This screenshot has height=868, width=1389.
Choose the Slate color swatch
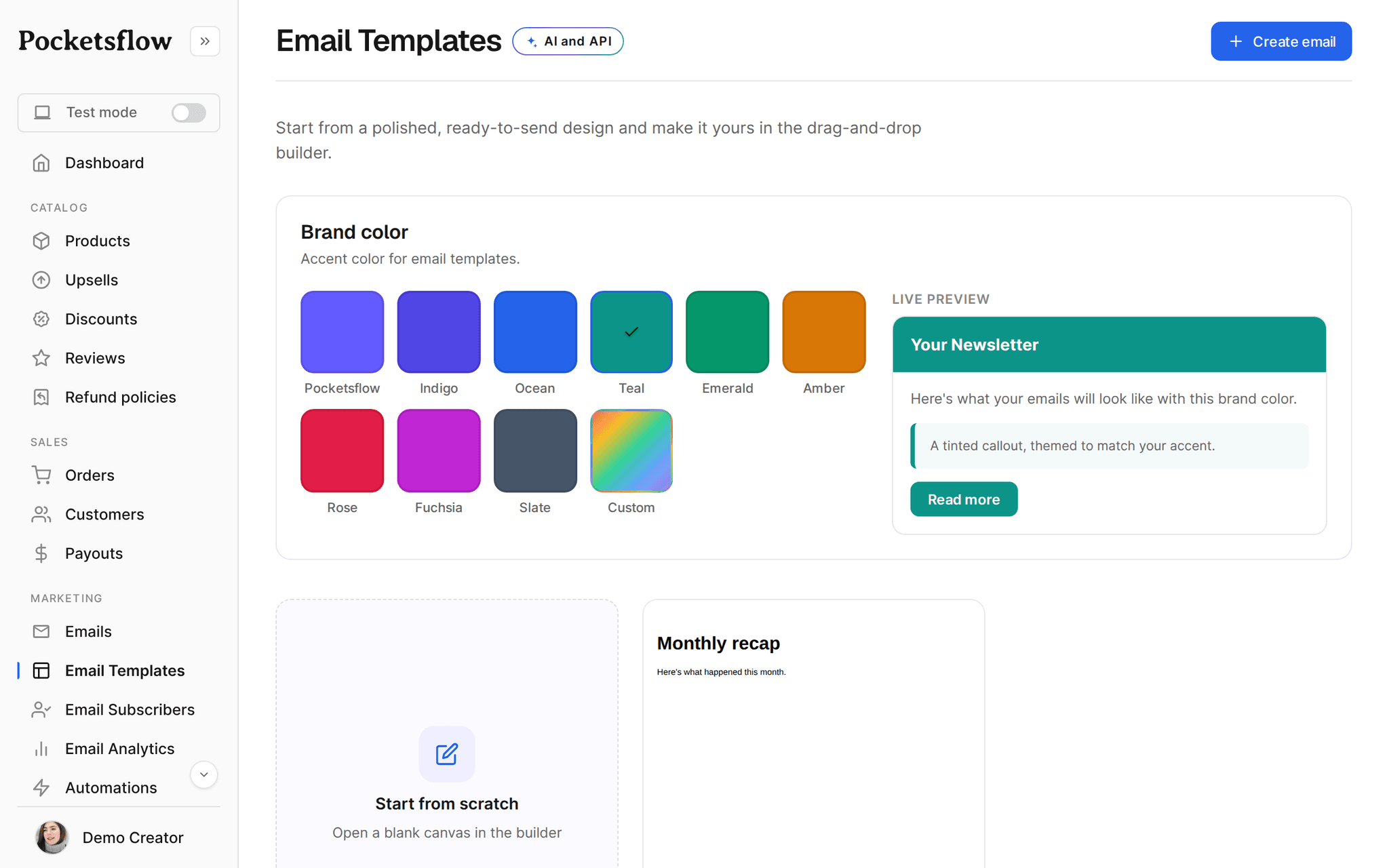coord(535,451)
